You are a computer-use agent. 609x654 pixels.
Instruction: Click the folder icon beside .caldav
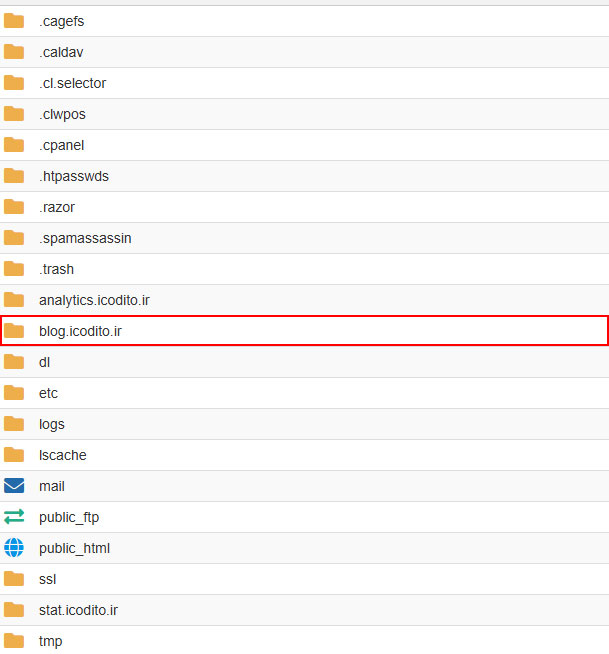coord(14,52)
